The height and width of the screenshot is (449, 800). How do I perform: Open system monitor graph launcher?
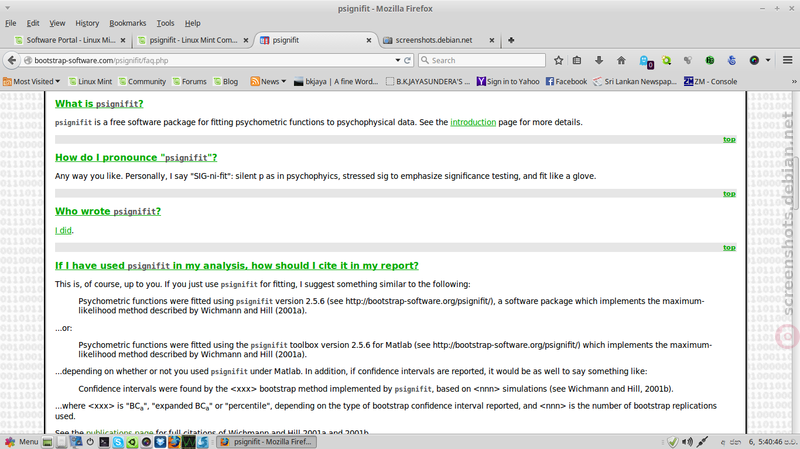(188, 442)
